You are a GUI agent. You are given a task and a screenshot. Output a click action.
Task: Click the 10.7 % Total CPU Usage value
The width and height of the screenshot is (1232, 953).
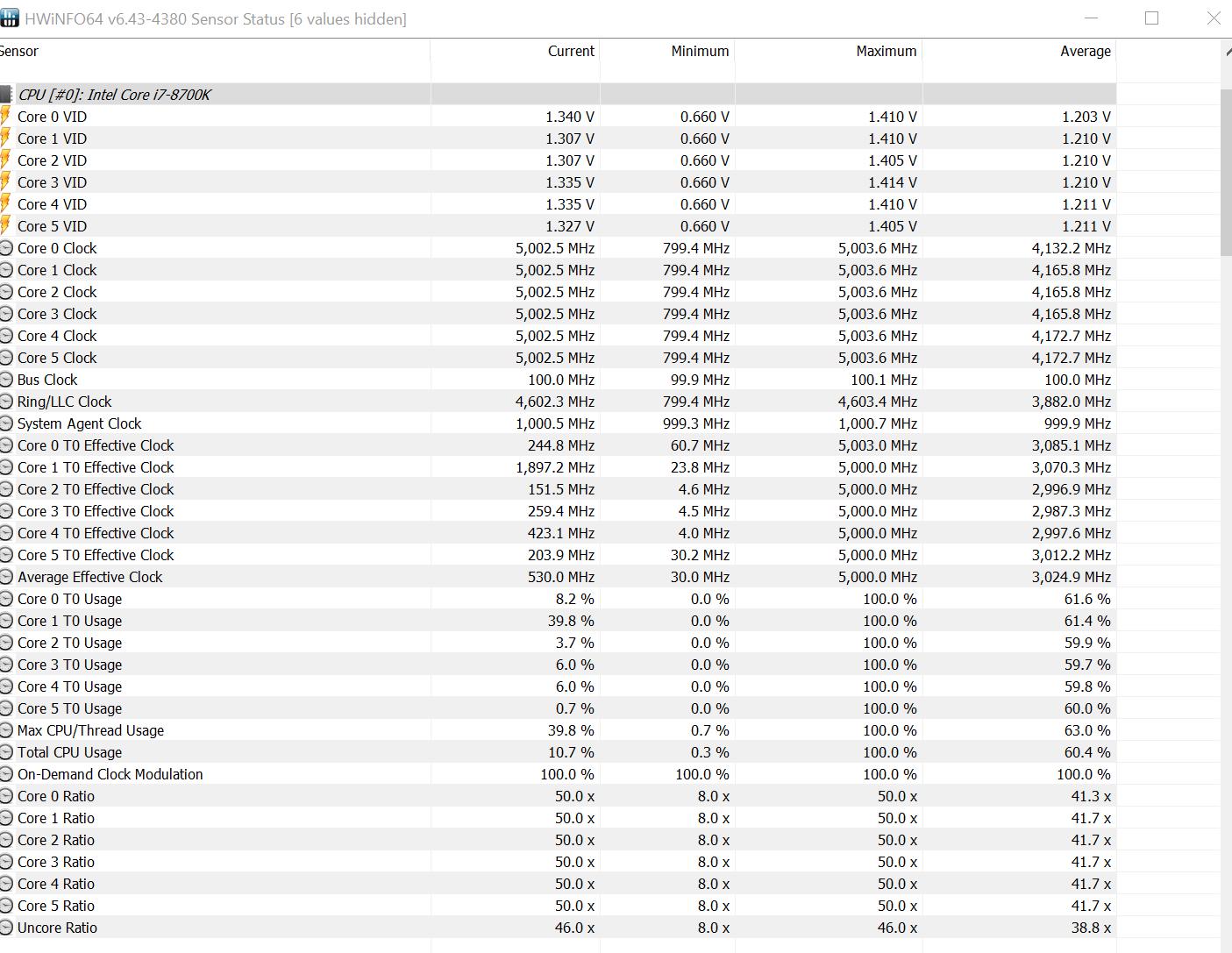coord(571,752)
